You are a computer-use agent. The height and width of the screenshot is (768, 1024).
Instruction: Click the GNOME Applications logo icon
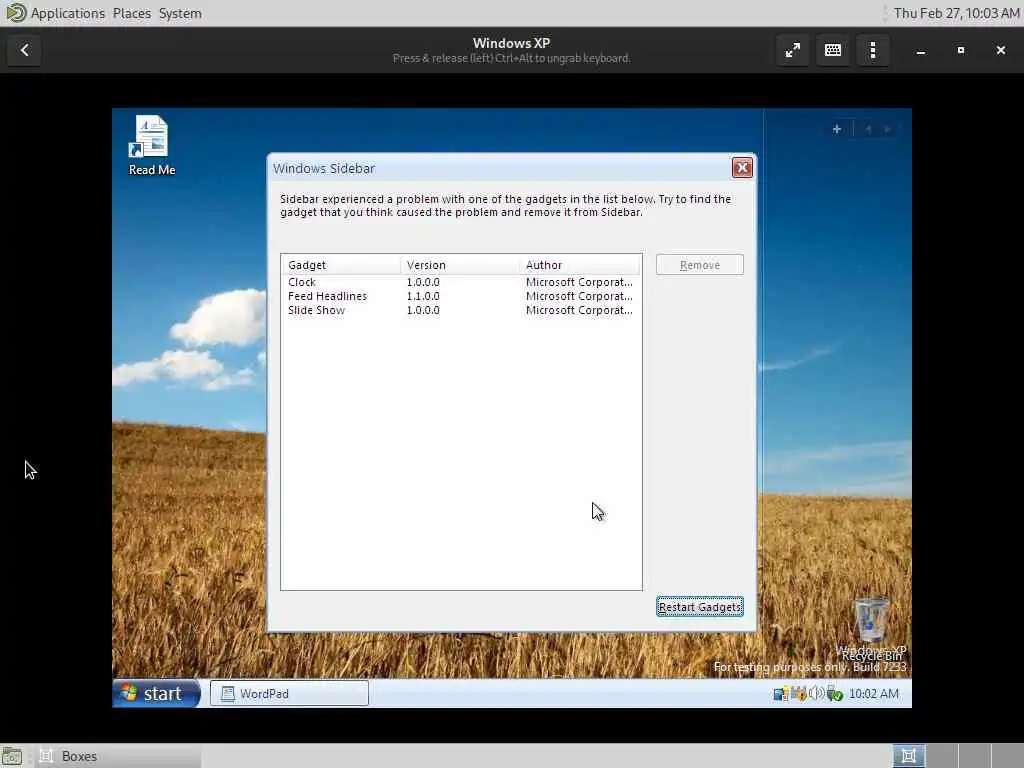pyautogui.click(x=16, y=13)
